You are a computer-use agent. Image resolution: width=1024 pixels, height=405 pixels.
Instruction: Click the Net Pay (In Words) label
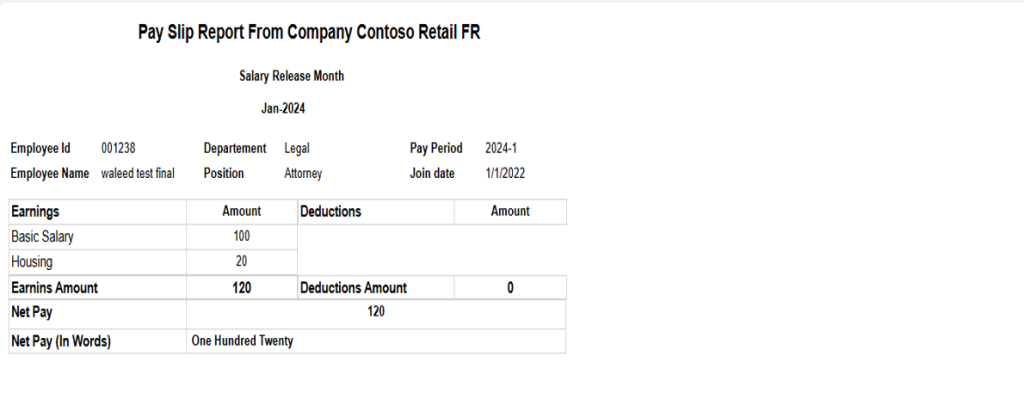60,341
